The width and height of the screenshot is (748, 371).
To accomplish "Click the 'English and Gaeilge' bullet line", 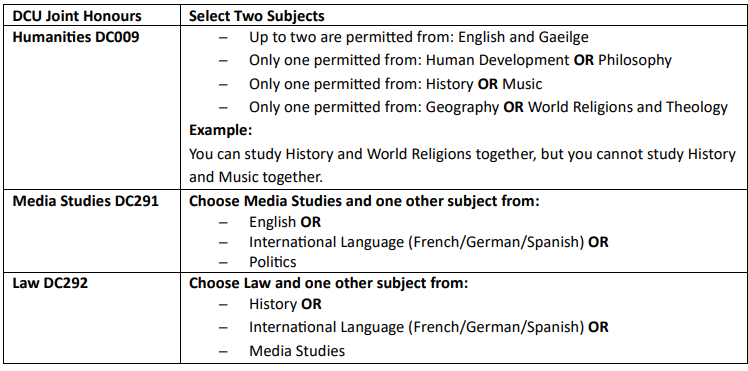I will pos(419,37).
